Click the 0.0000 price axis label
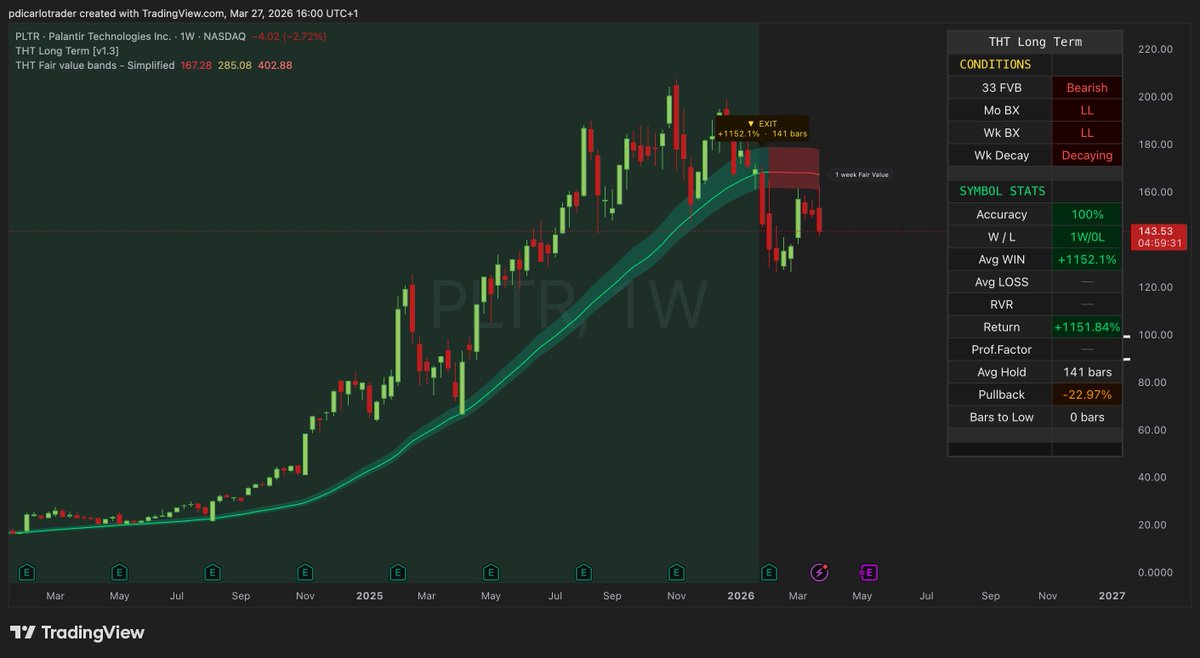 1154,572
